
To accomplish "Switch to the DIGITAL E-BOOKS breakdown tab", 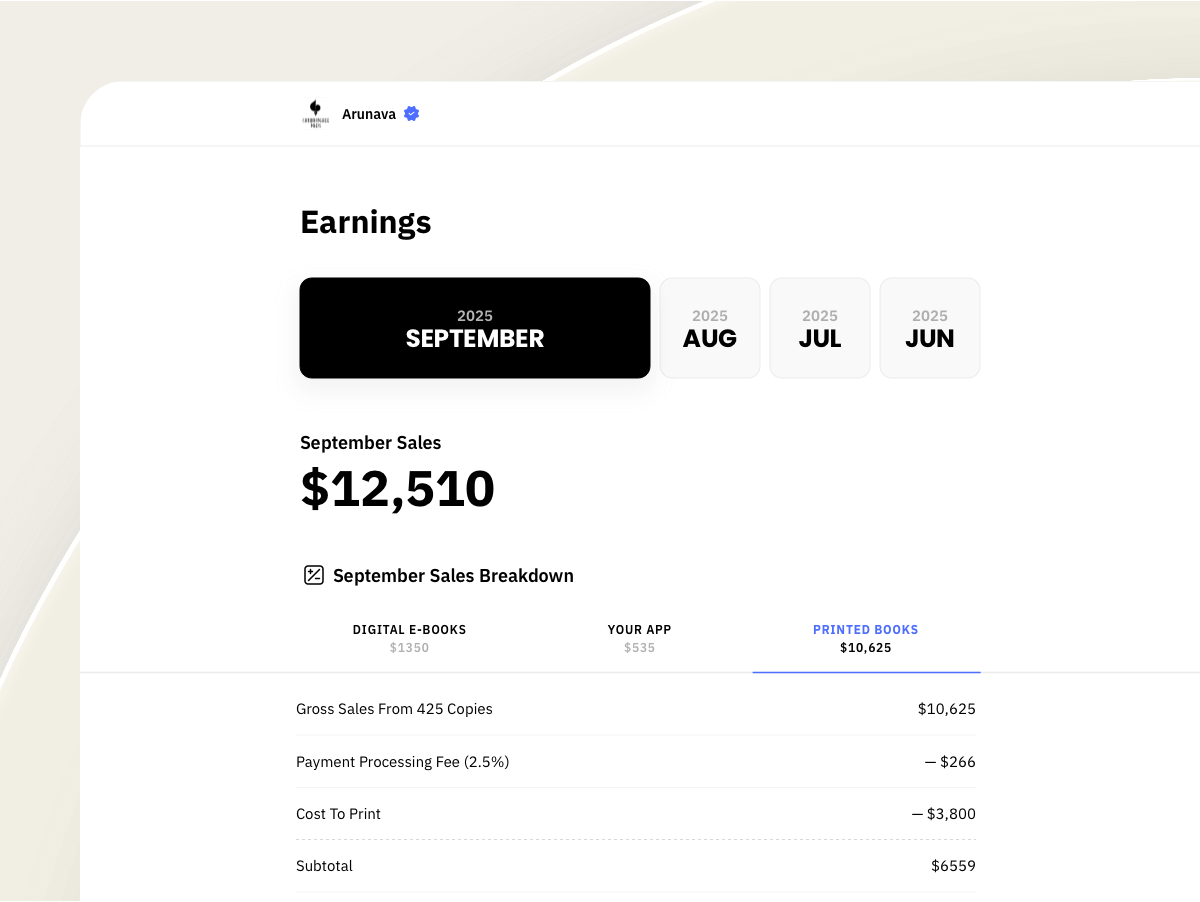I will click(x=408, y=637).
